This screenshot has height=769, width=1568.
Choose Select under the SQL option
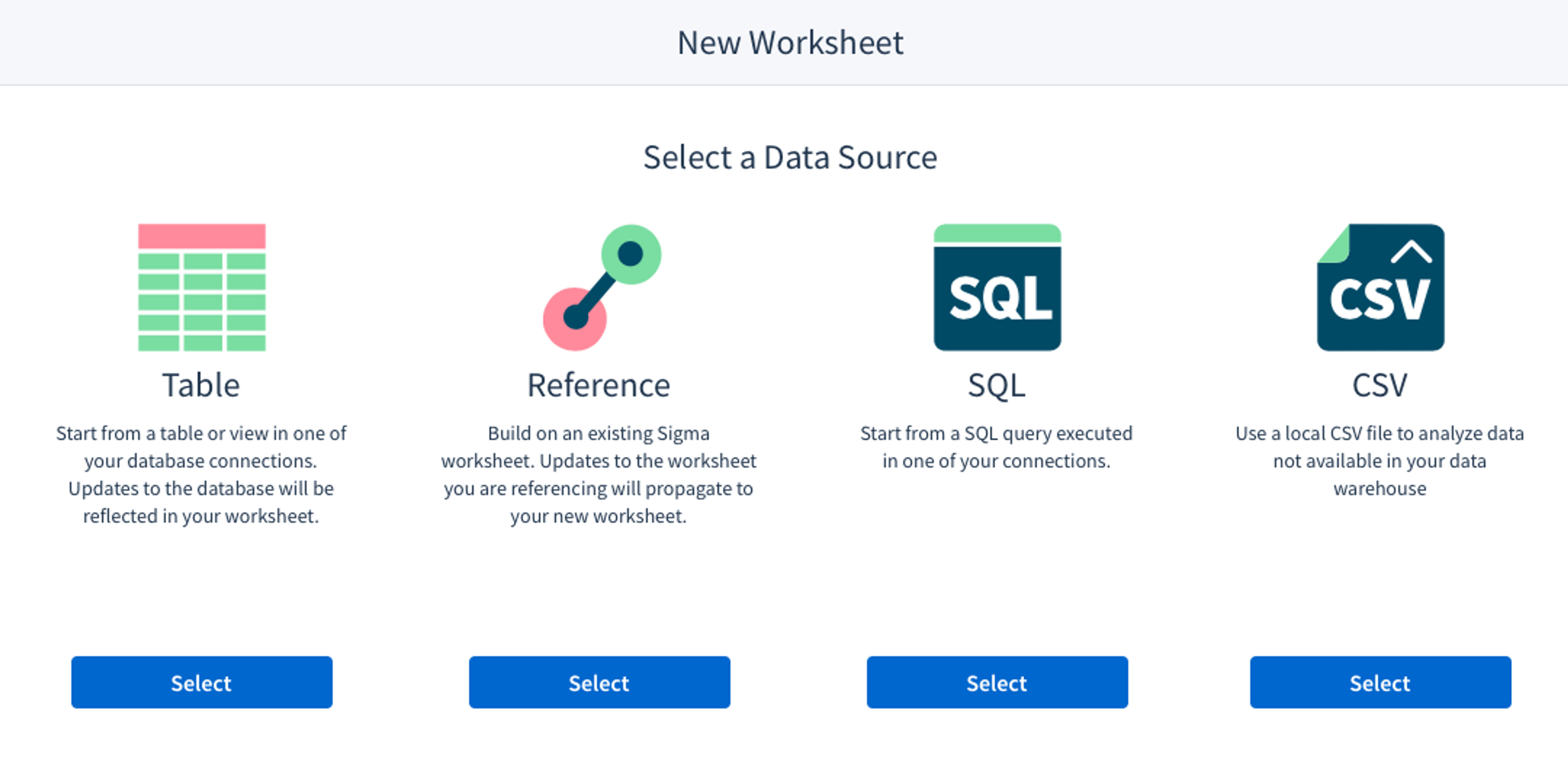click(x=997, y=682)
